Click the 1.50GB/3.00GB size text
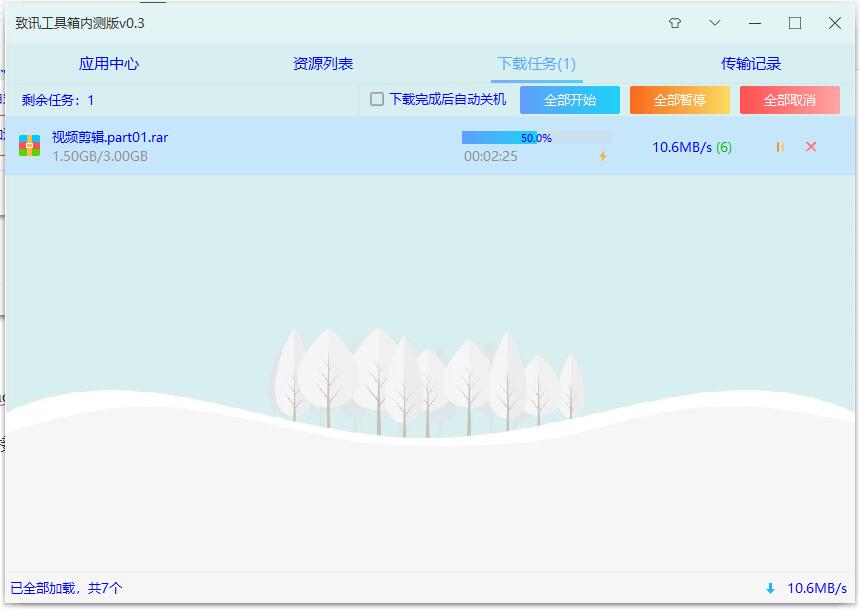 [x=100, y=156]
